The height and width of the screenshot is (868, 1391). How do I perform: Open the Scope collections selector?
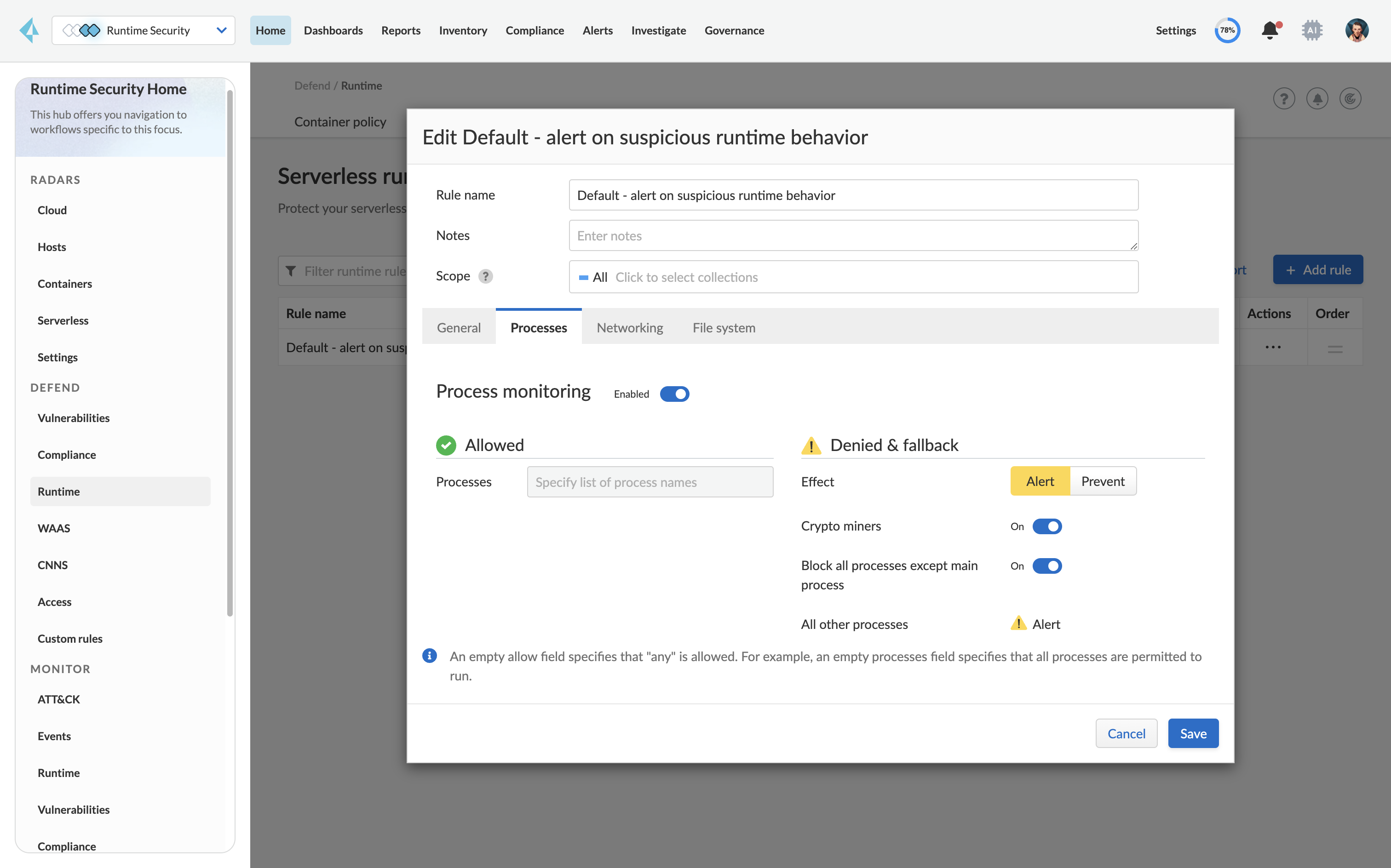click(853, 277)
